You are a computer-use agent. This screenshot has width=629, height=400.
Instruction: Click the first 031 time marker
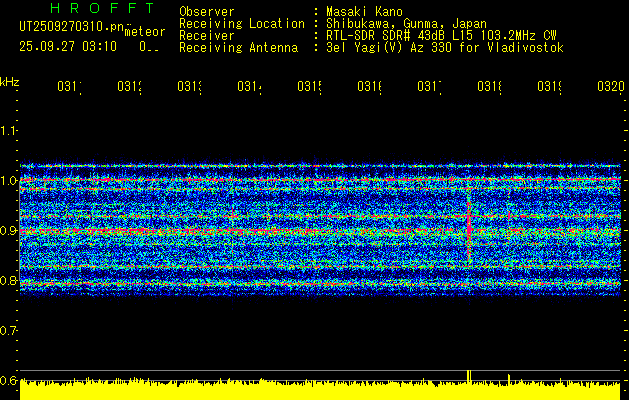70,87
